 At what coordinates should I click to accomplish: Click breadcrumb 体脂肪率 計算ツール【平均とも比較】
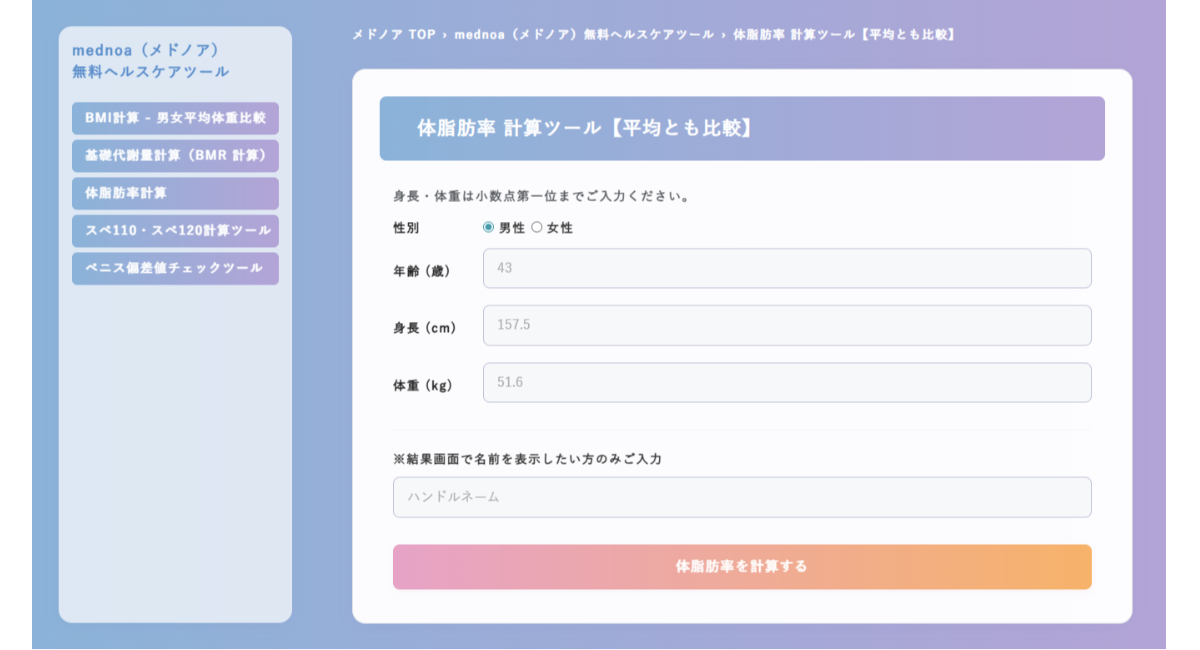click(x=846, y=34)
